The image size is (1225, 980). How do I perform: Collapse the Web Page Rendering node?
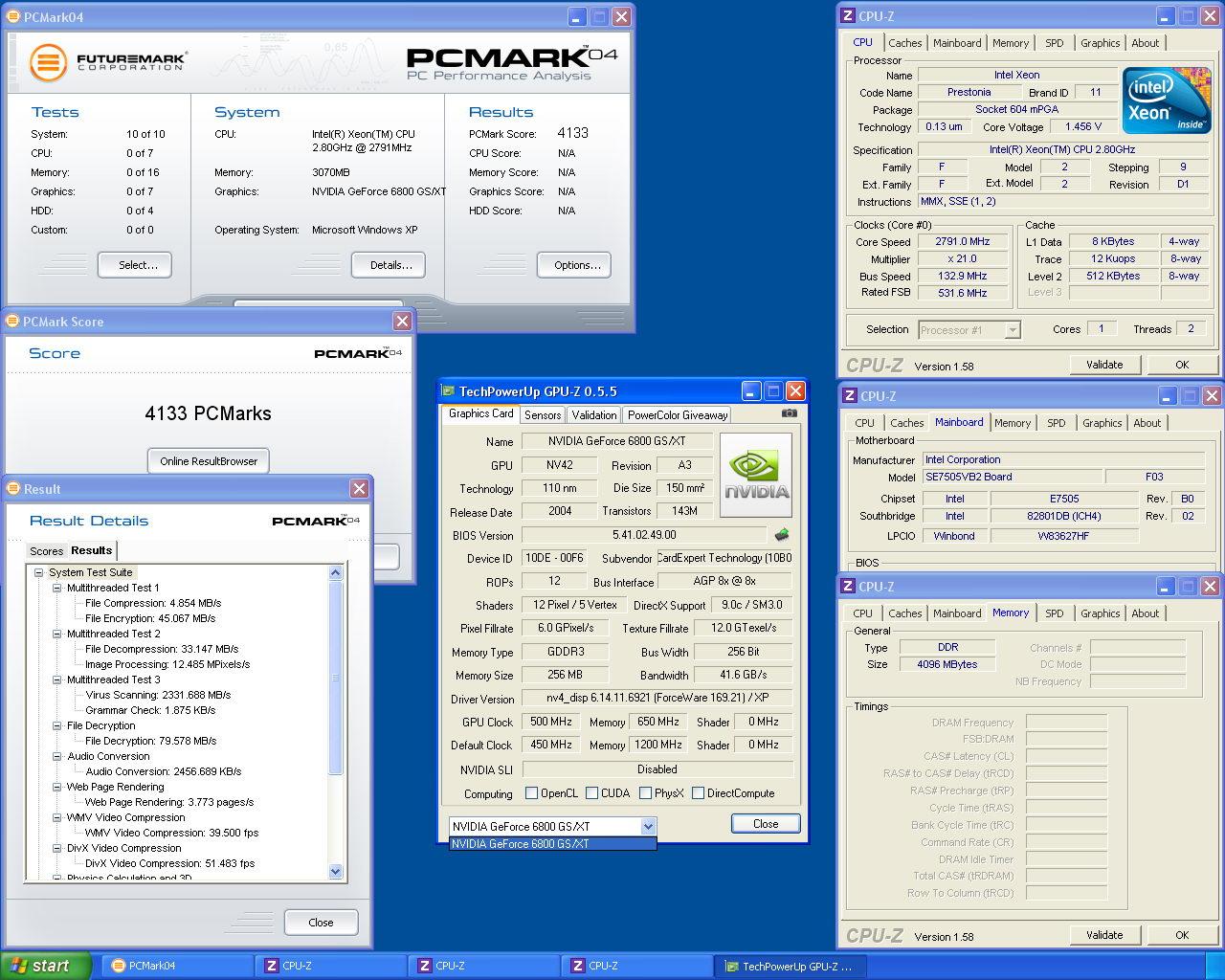(x=57, y=787)
